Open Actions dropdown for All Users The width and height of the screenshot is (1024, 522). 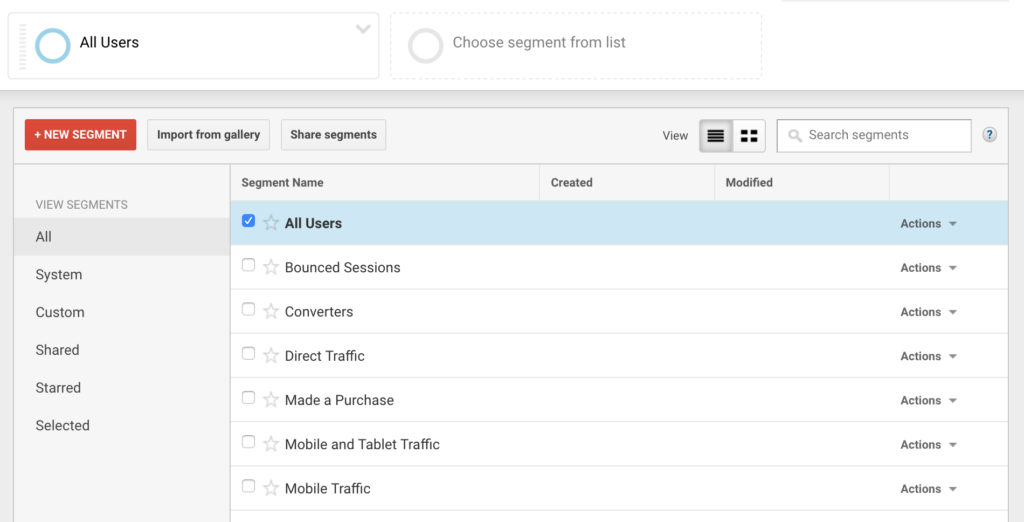[928, 223]
